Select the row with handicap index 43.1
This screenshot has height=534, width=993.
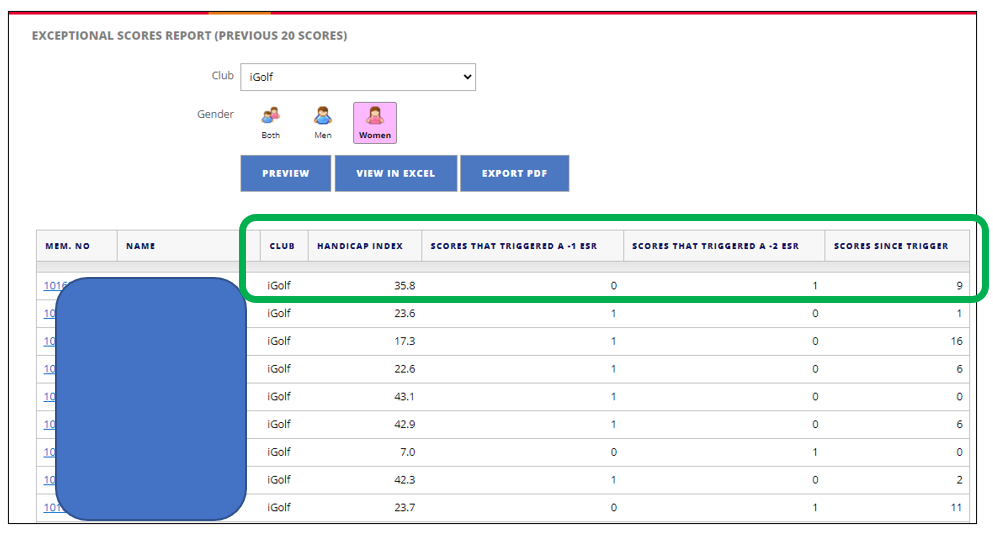click(503, 397)
